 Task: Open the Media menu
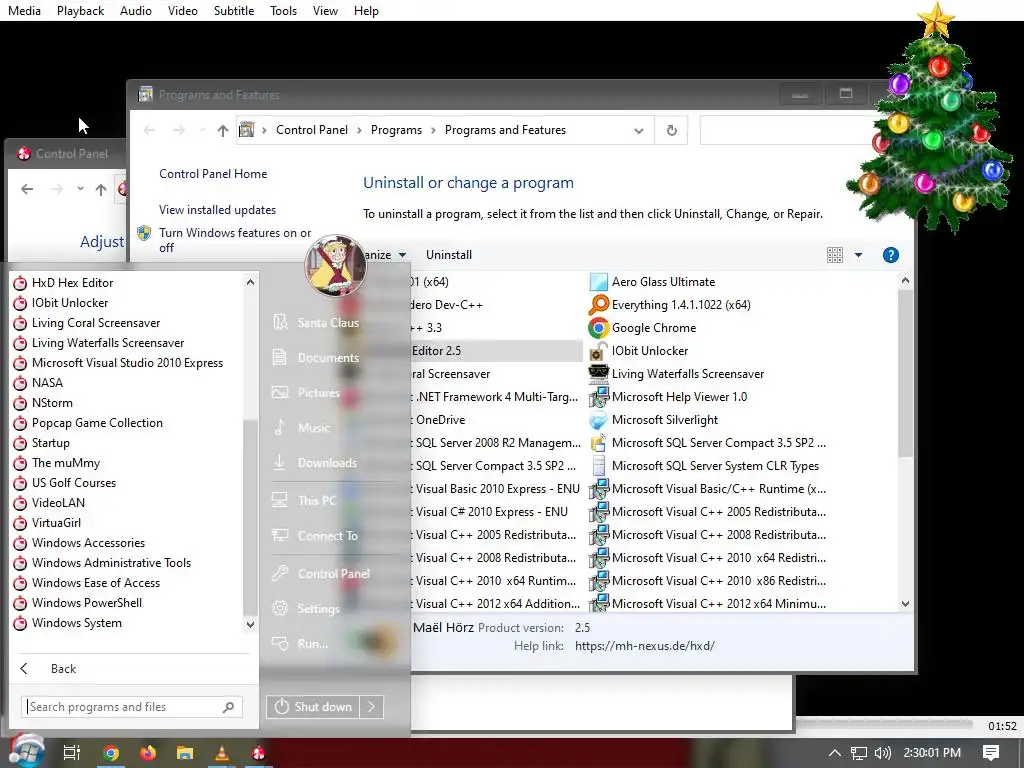click(24, 10)
